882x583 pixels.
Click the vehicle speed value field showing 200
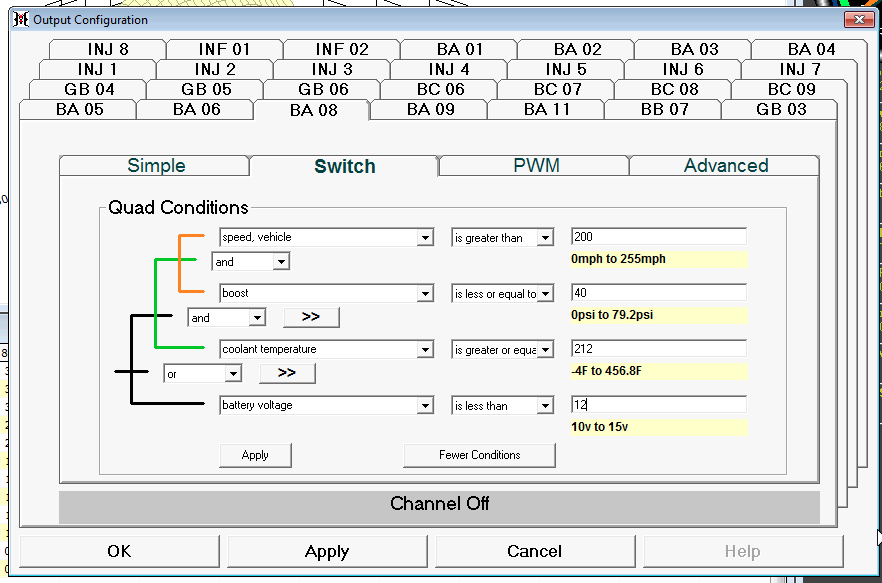click(x=658, y=237)
